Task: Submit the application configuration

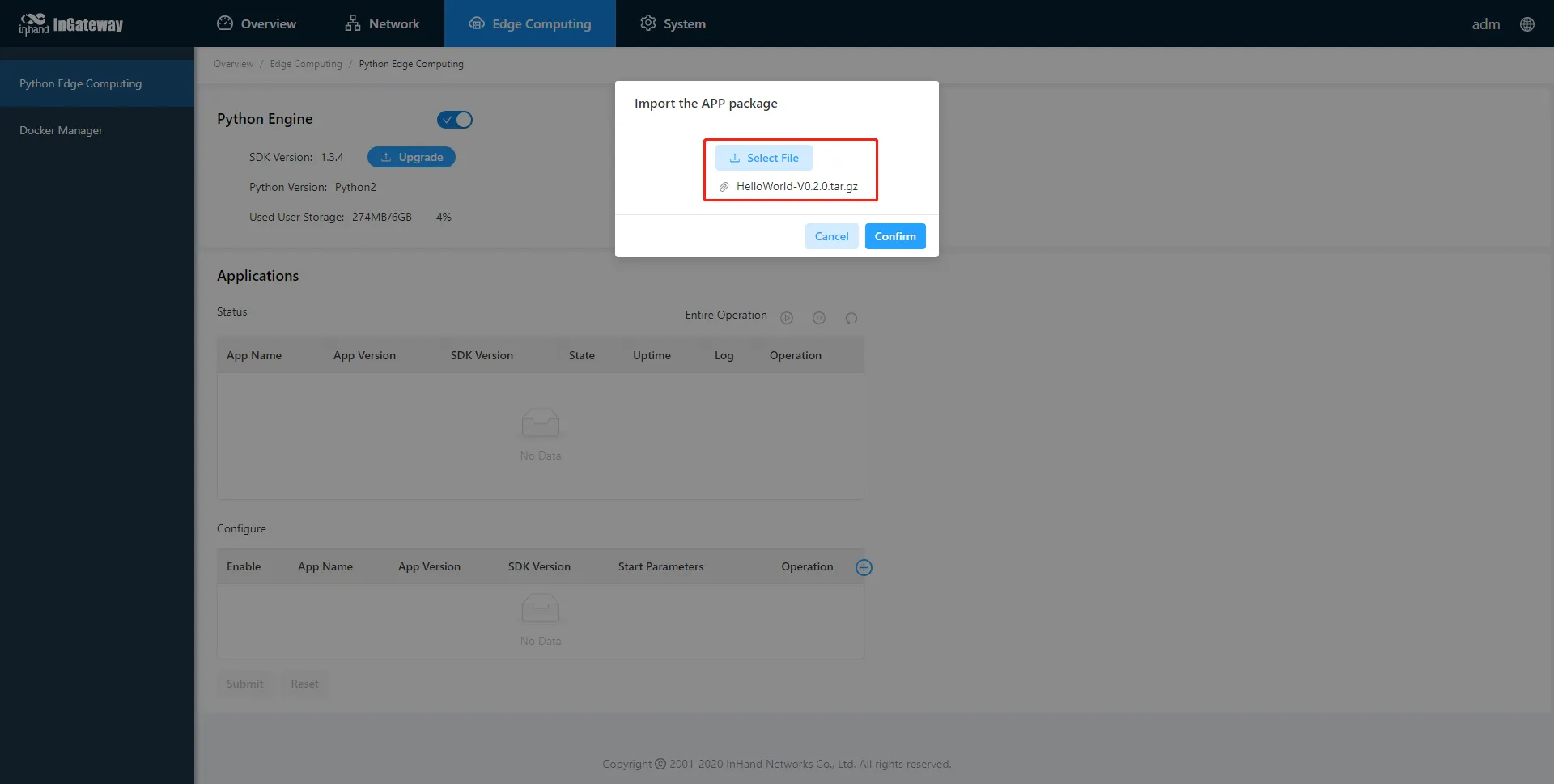Action: [x=245, y=684]
